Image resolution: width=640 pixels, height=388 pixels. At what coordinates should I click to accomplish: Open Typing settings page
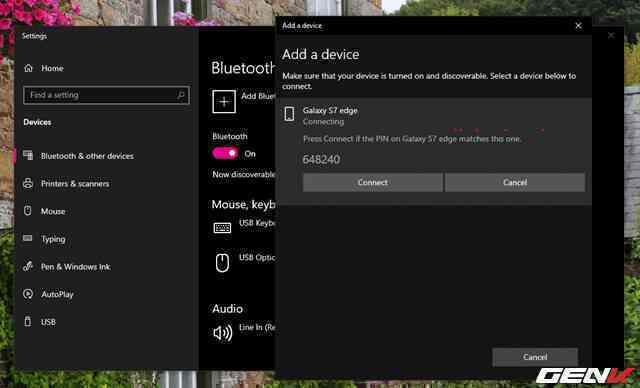[x=53, y=239]
